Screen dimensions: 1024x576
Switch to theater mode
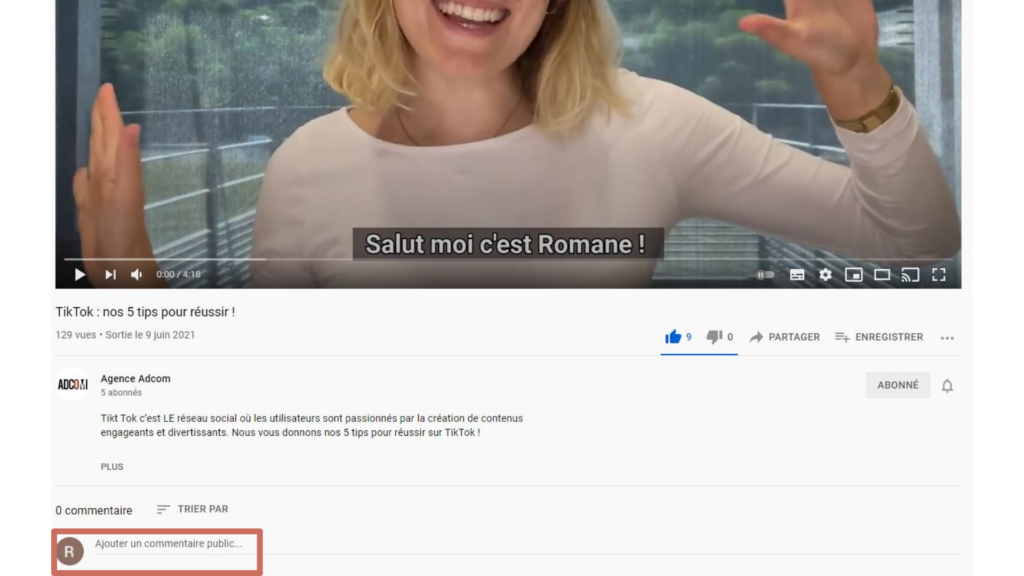pyautogui.click(x=882, y=275)
